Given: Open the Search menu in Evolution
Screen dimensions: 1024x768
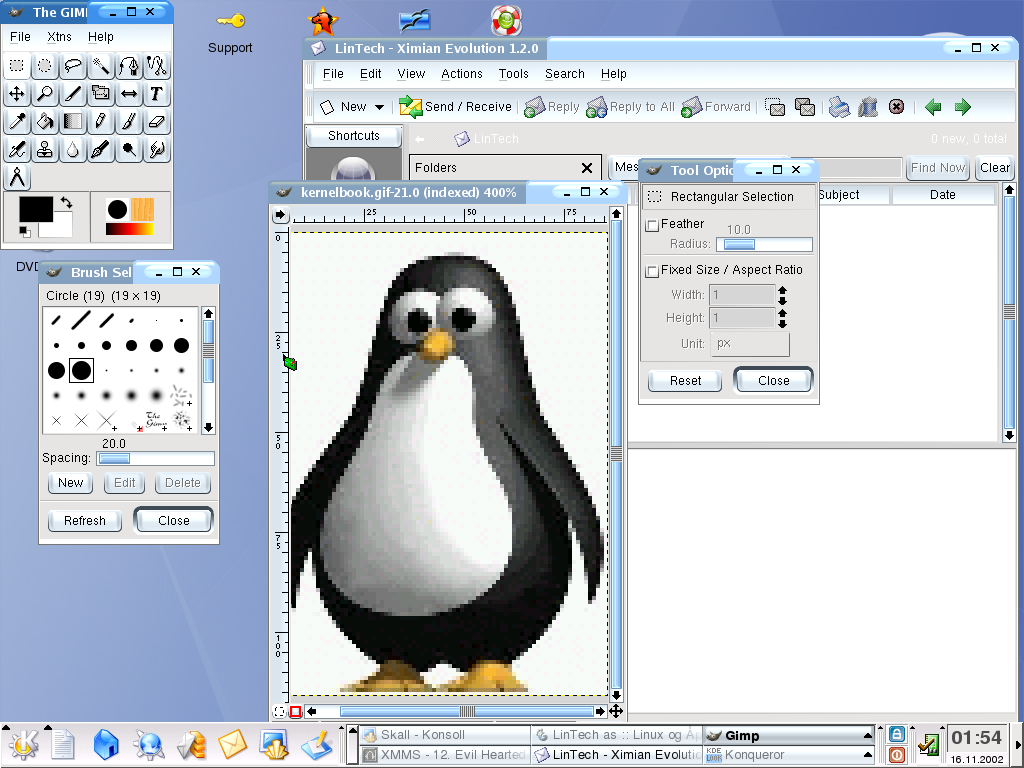Looking at the screenshot, I should [x=565, y=74].
